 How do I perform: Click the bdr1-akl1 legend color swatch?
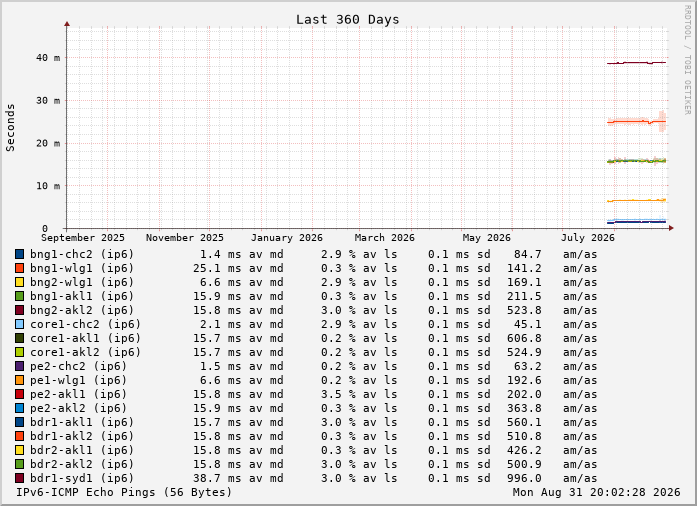pyautogui.click(x=20, y=422)
